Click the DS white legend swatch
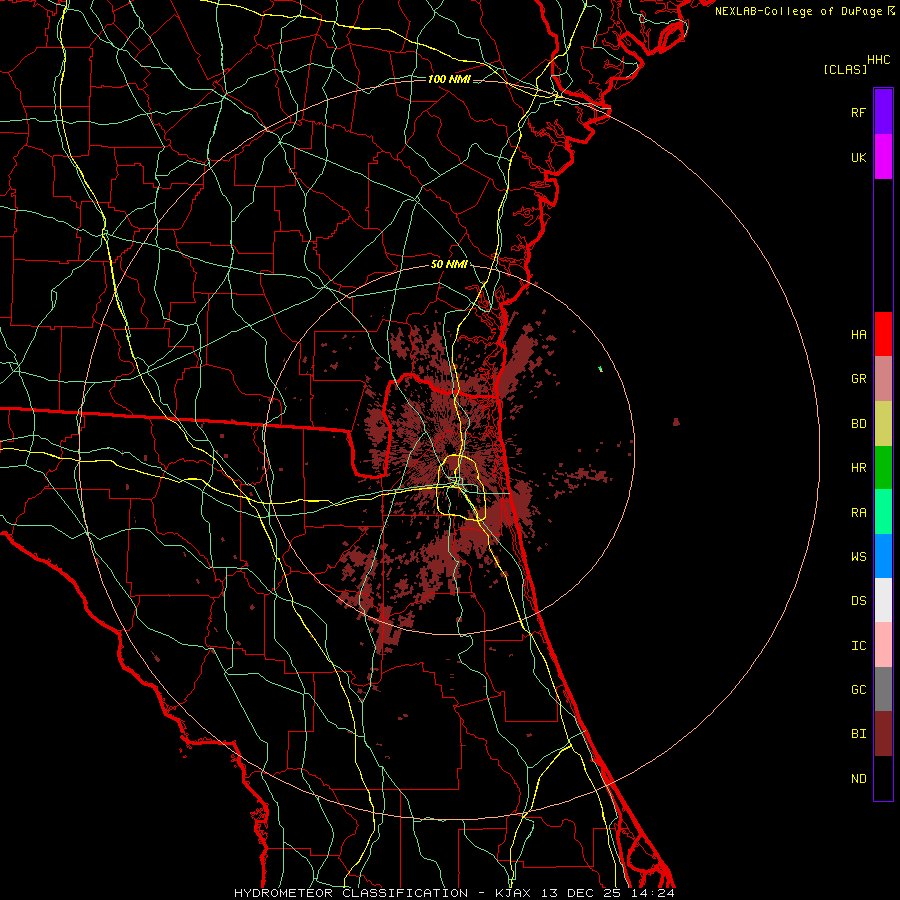Image resolution: width=900 pixels, height=900 pixels. click(x=883, y=600)
